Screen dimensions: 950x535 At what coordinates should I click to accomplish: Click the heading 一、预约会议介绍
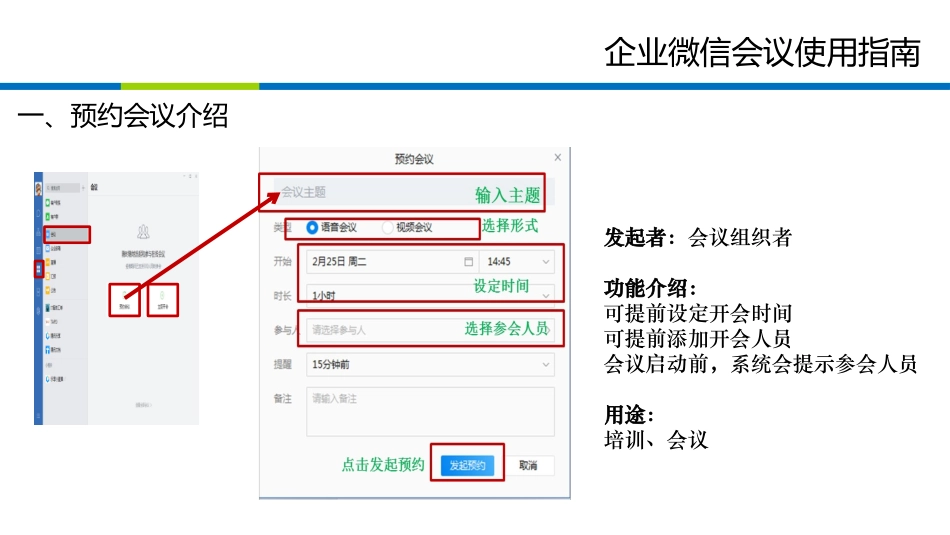pos(122,115)
